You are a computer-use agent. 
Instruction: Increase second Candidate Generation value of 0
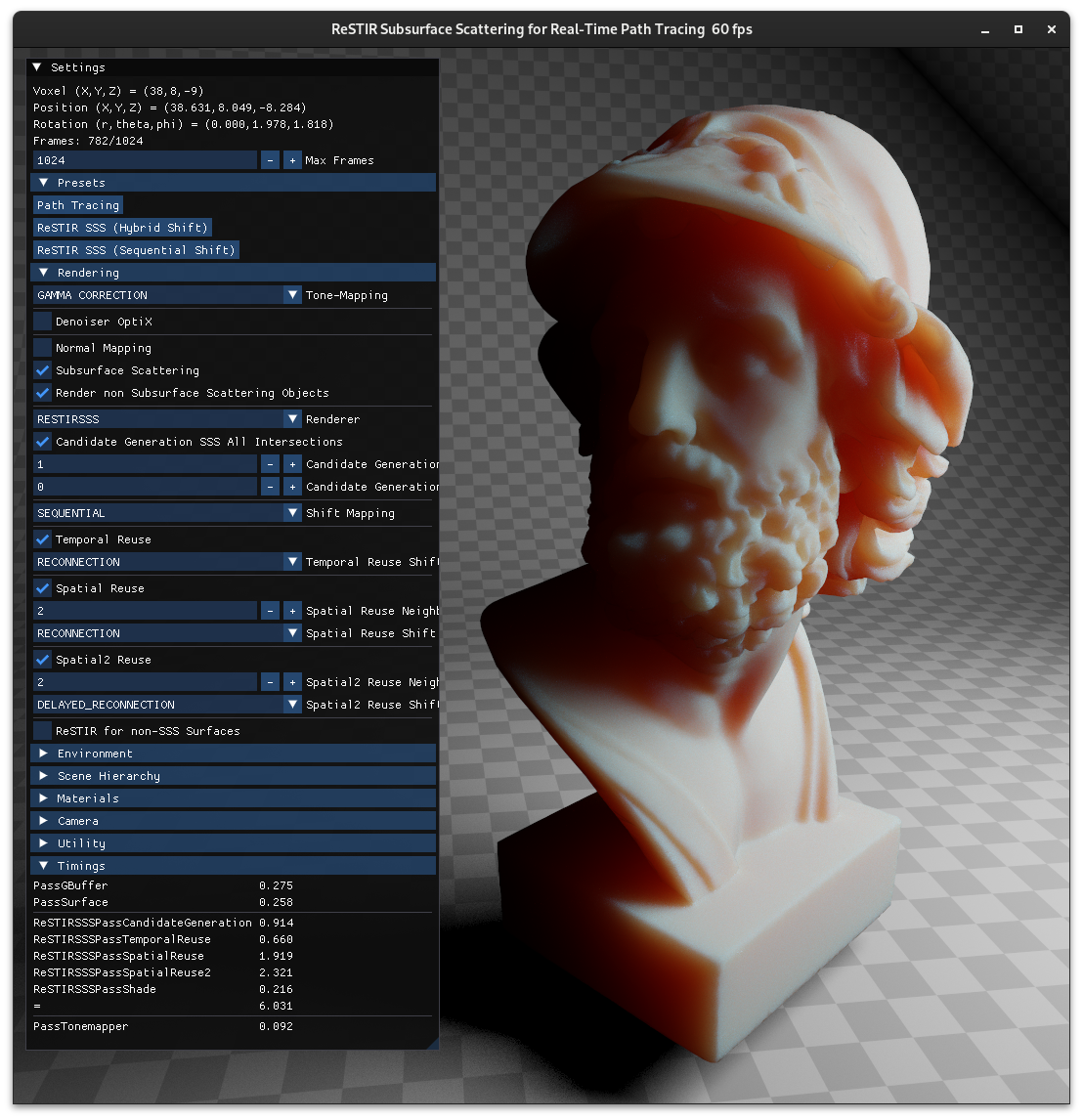pos(292,487)
